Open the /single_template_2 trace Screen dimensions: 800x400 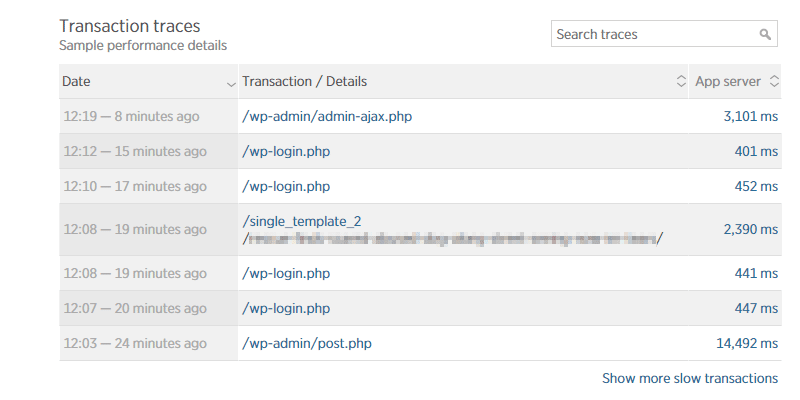pyautogui.click(x=301, y=220)
